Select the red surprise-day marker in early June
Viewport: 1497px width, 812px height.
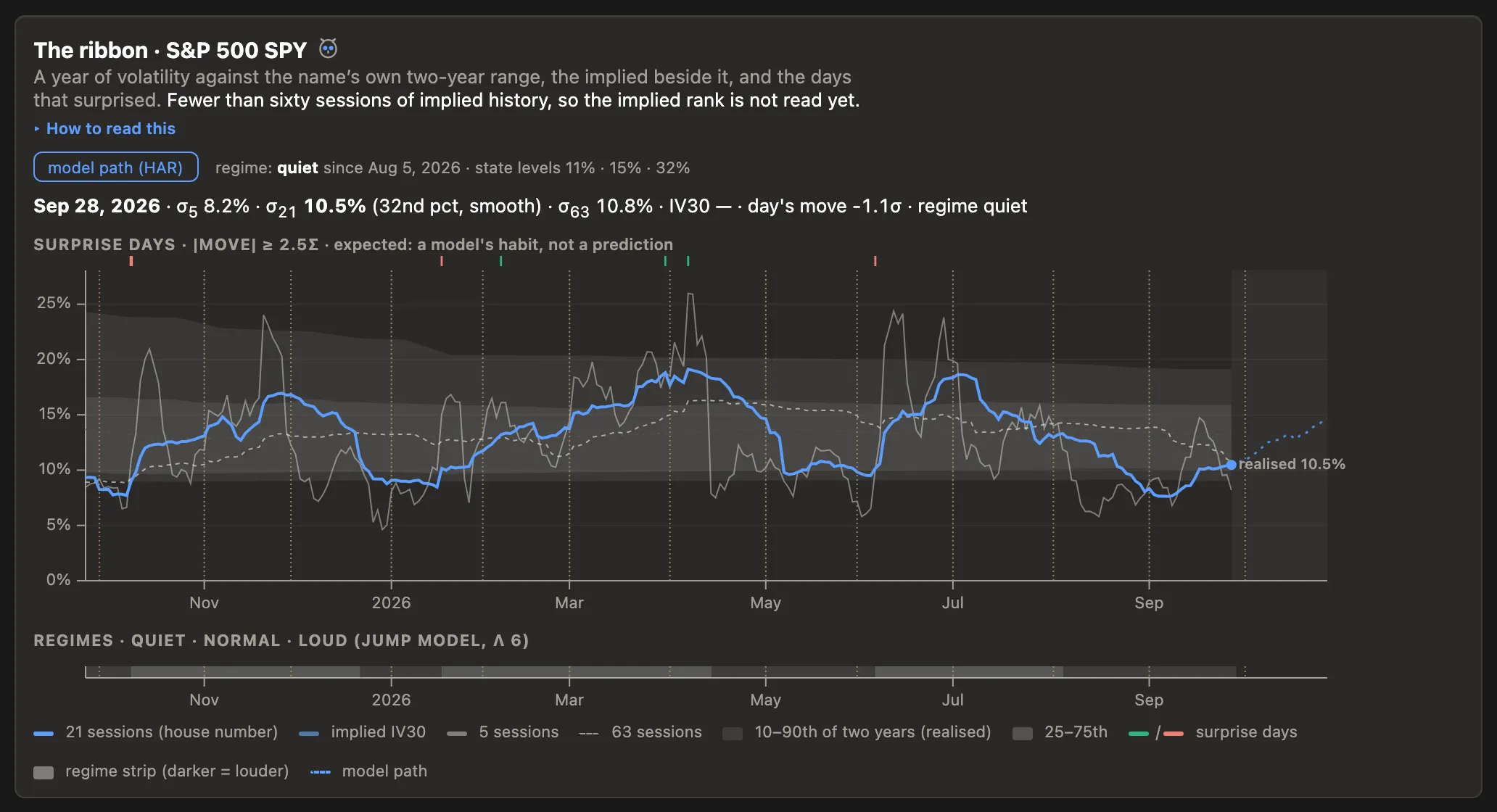(x=875, y=261)
